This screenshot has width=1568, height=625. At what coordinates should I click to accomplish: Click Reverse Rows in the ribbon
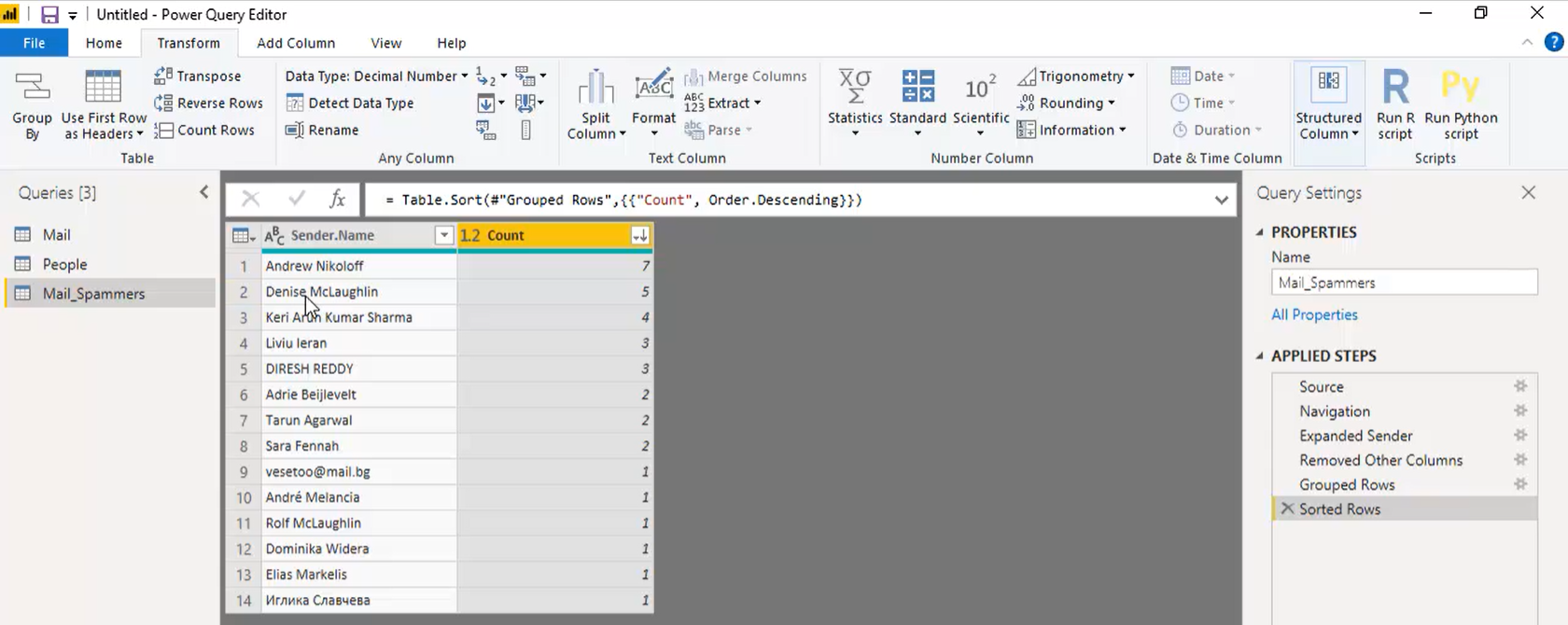209,103
